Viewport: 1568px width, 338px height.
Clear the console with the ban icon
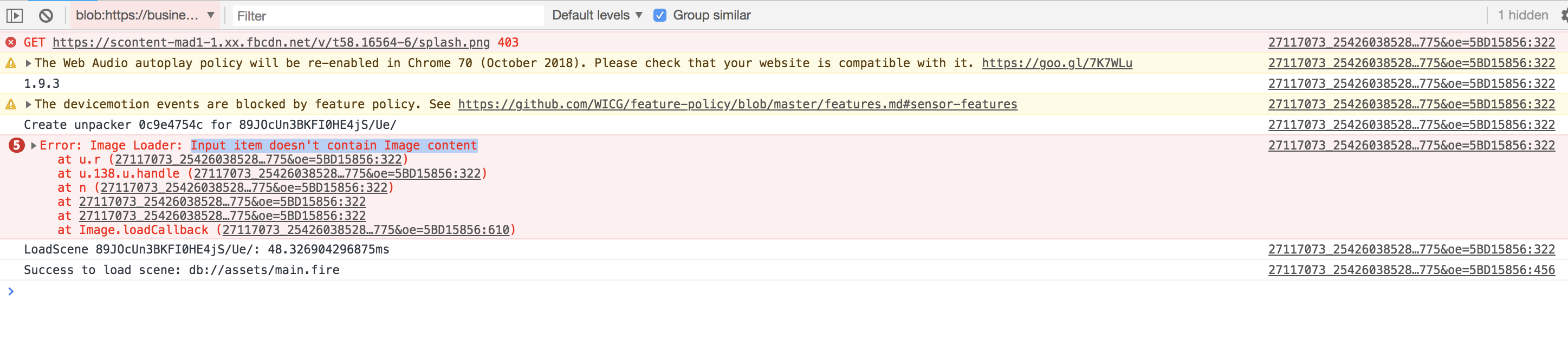tap(46, 15)
